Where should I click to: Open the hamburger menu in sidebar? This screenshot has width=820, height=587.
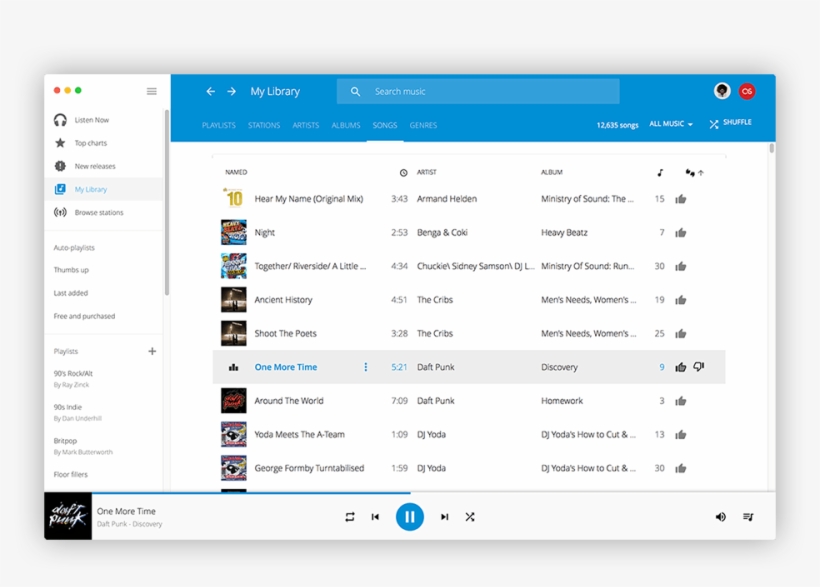[x=152, y=92]
